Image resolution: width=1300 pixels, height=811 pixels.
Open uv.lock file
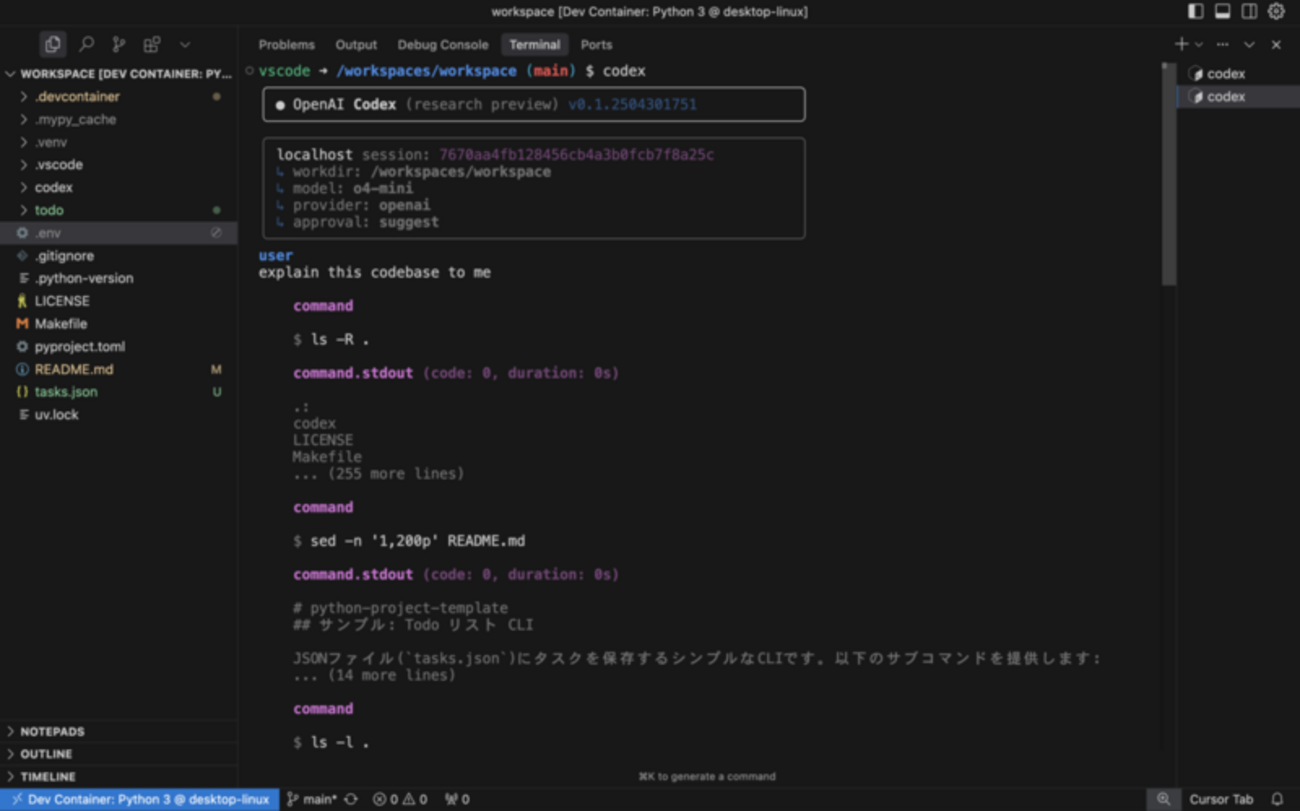tap(119, 414)
